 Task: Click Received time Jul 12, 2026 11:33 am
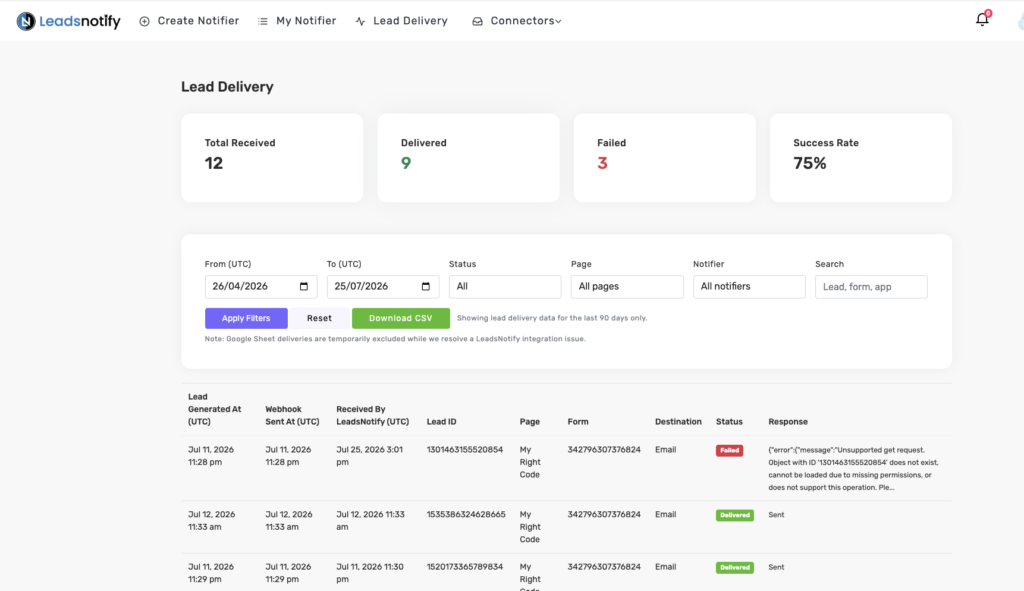click(370, 520)
